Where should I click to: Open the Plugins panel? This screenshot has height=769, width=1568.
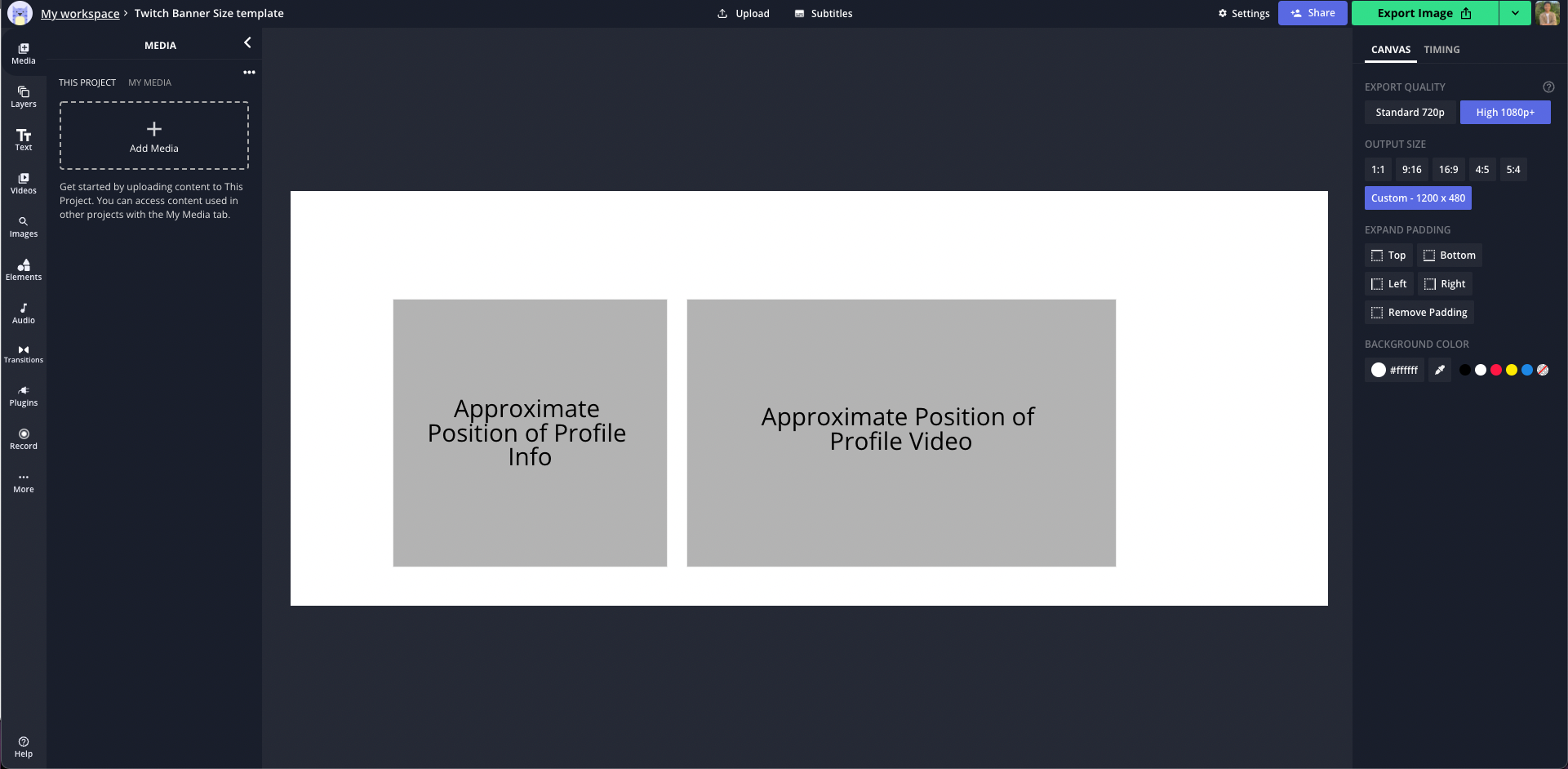click(23, 396)
